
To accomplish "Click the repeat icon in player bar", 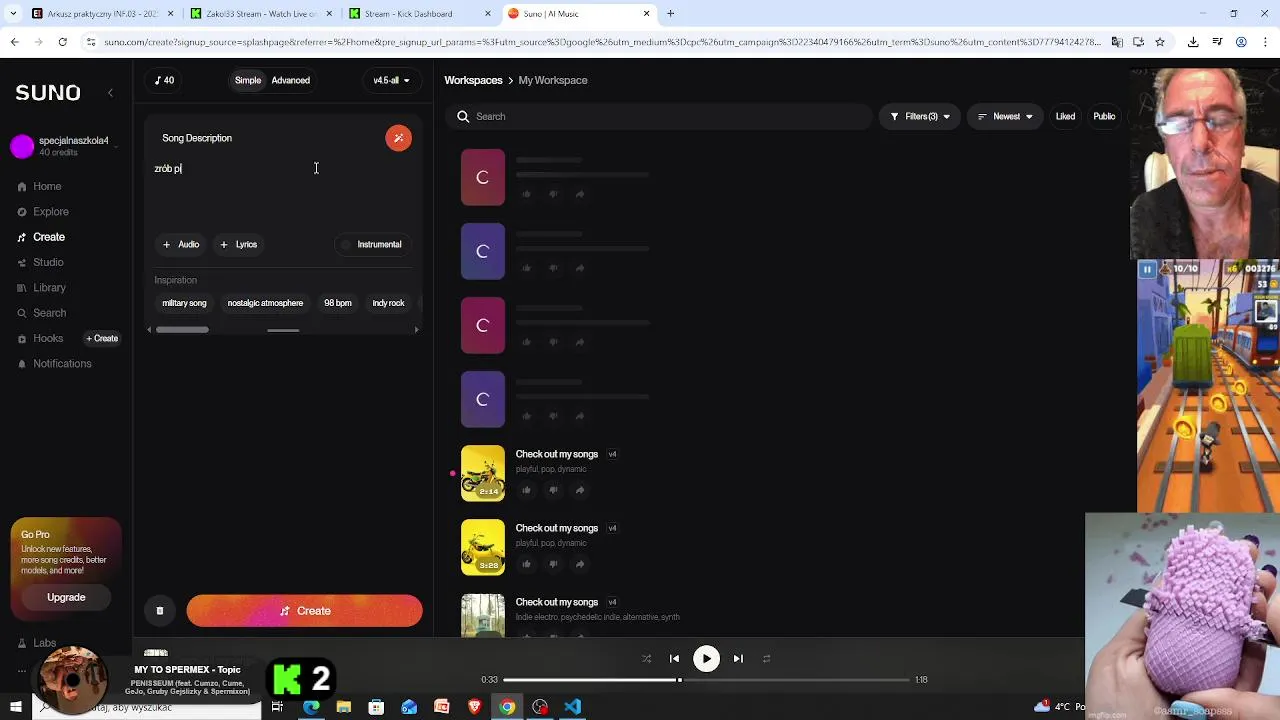I will [x=766, y=659].
